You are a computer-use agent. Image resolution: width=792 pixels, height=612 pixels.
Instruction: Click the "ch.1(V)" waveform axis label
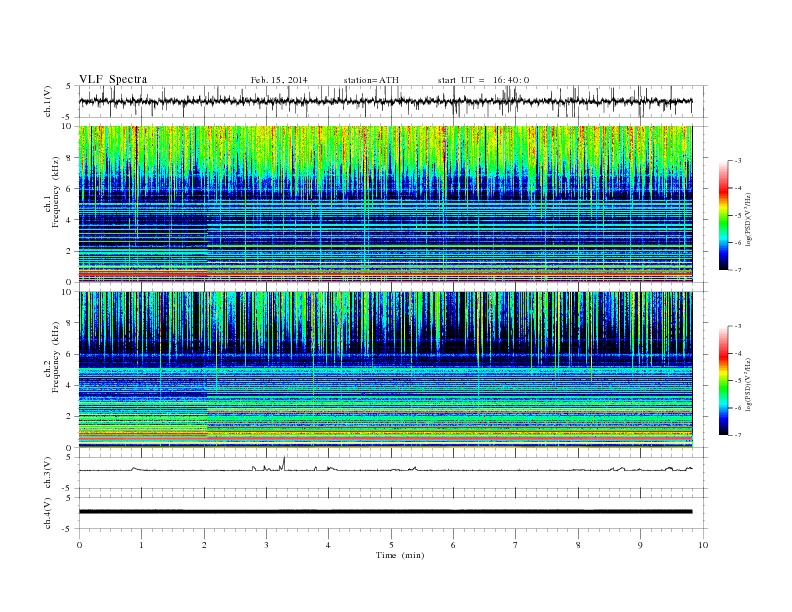tap(48, 101)
